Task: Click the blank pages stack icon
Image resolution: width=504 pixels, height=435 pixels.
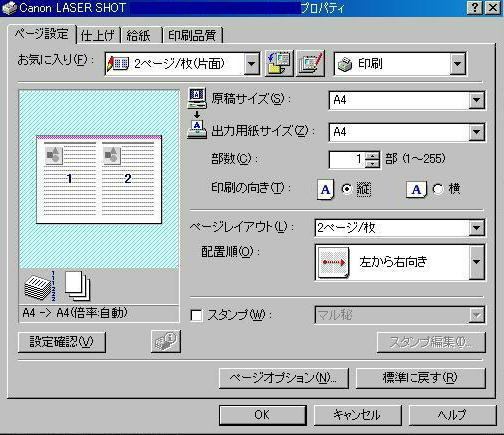Action: click(77, 286)
